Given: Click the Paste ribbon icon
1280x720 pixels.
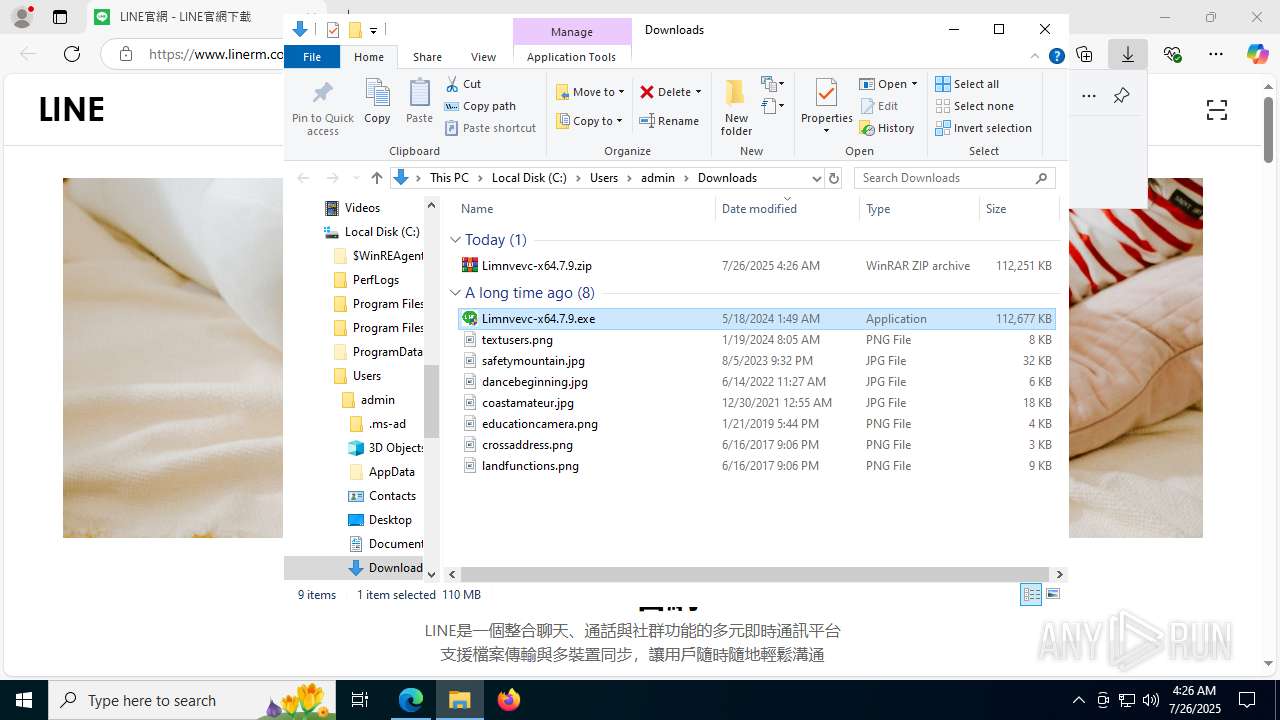Looking at the screenshot, I should coord(419,102).
